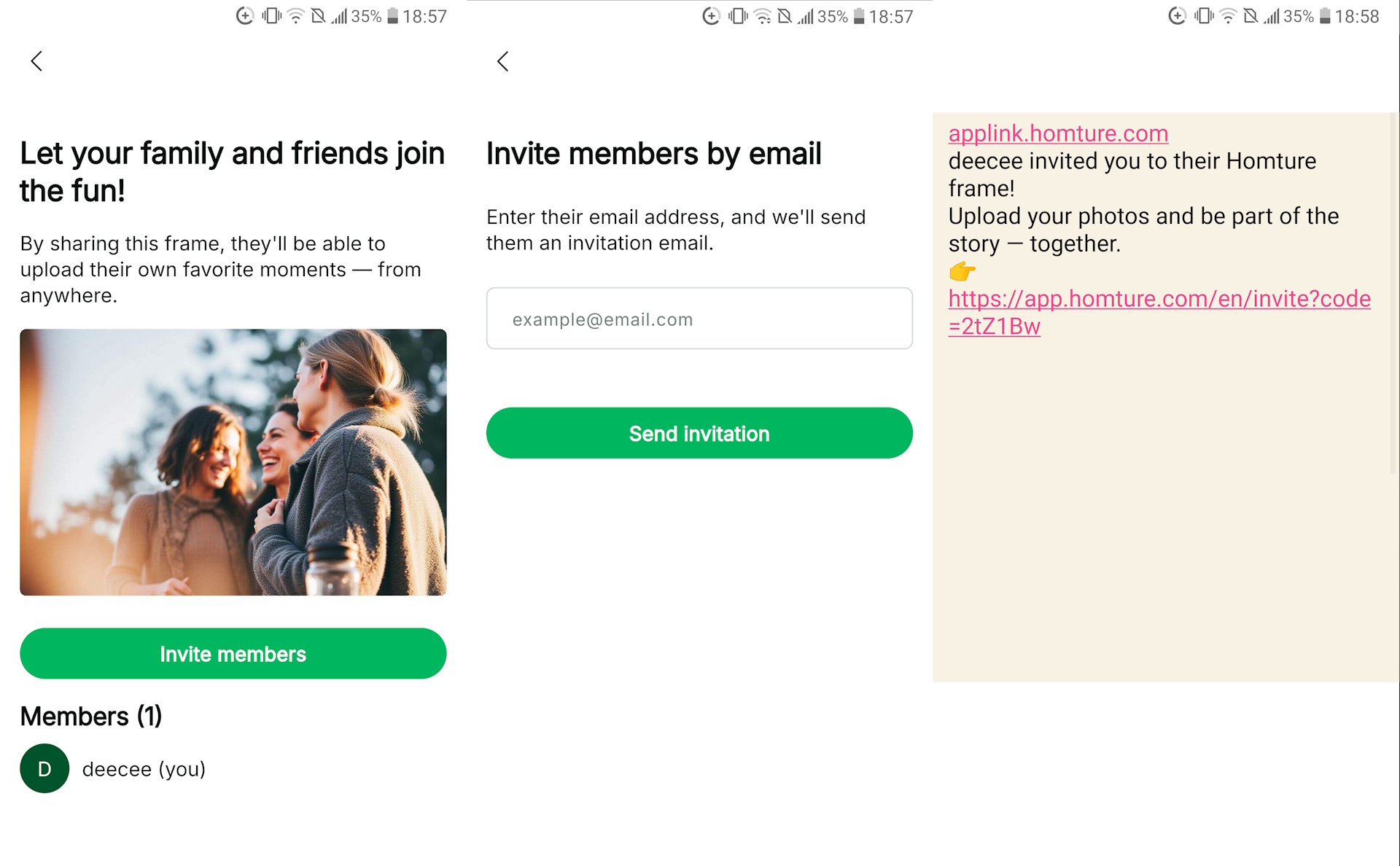This screenshot has height=866, width=1400.
Task: Tap the no-SIM icon in right status bar
Action: 1251,16
